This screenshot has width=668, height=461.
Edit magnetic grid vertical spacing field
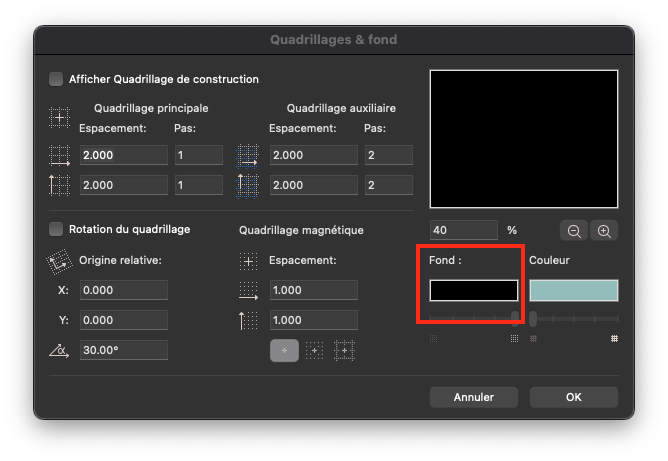314,320
